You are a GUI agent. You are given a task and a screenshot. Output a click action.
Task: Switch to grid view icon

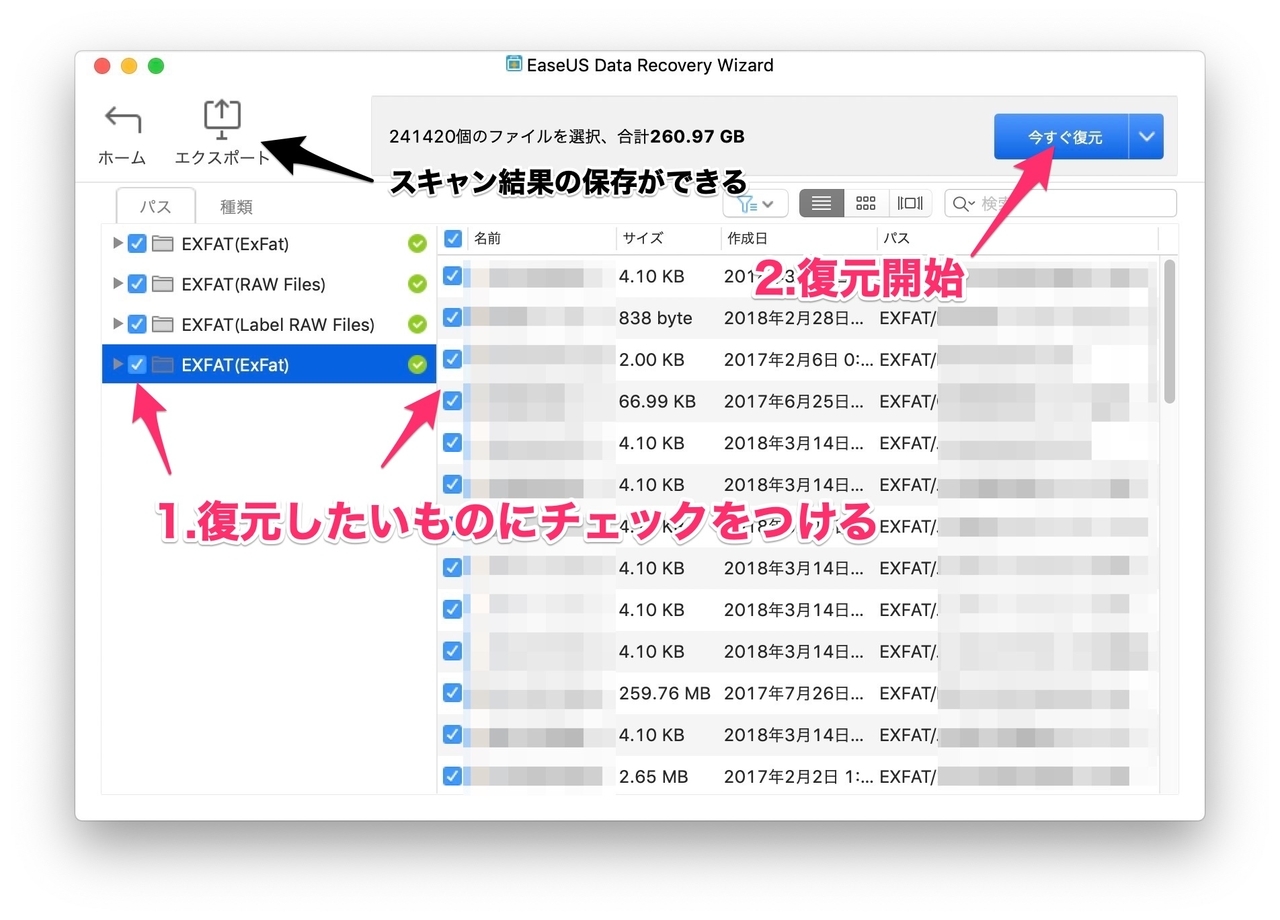pos(866,203)
